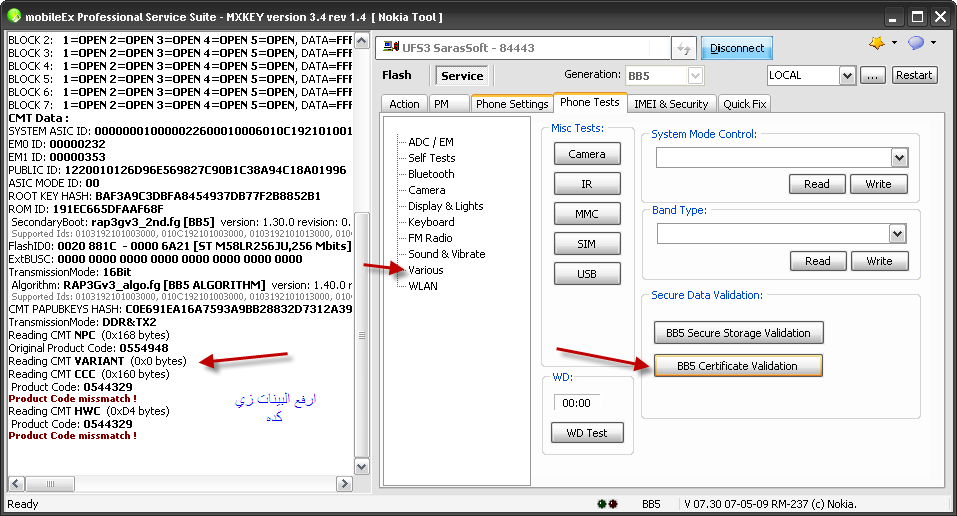Click Read under Band Type

(x=818, y=261)
